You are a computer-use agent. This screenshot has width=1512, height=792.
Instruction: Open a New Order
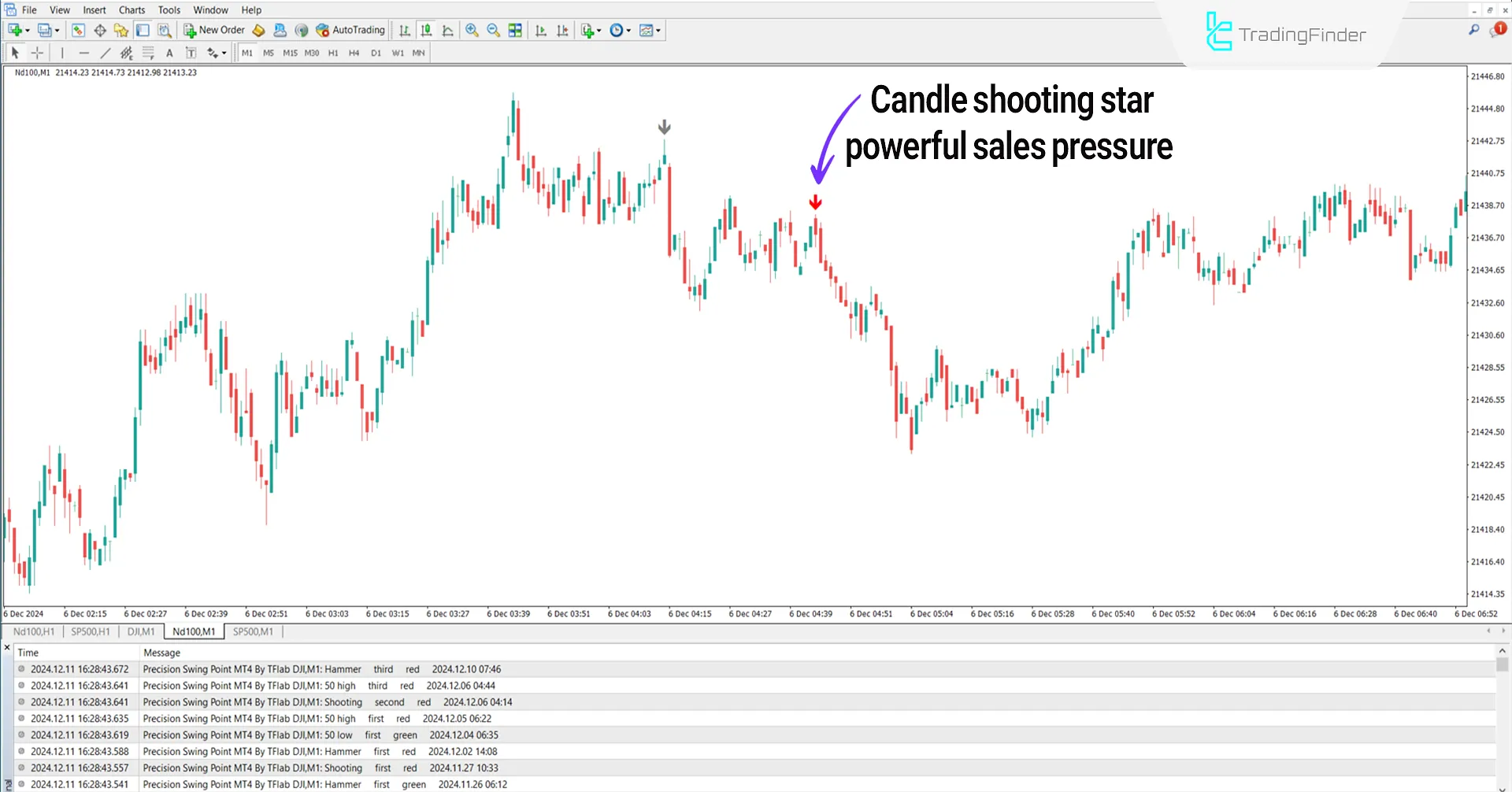click(x=221, y=30)
